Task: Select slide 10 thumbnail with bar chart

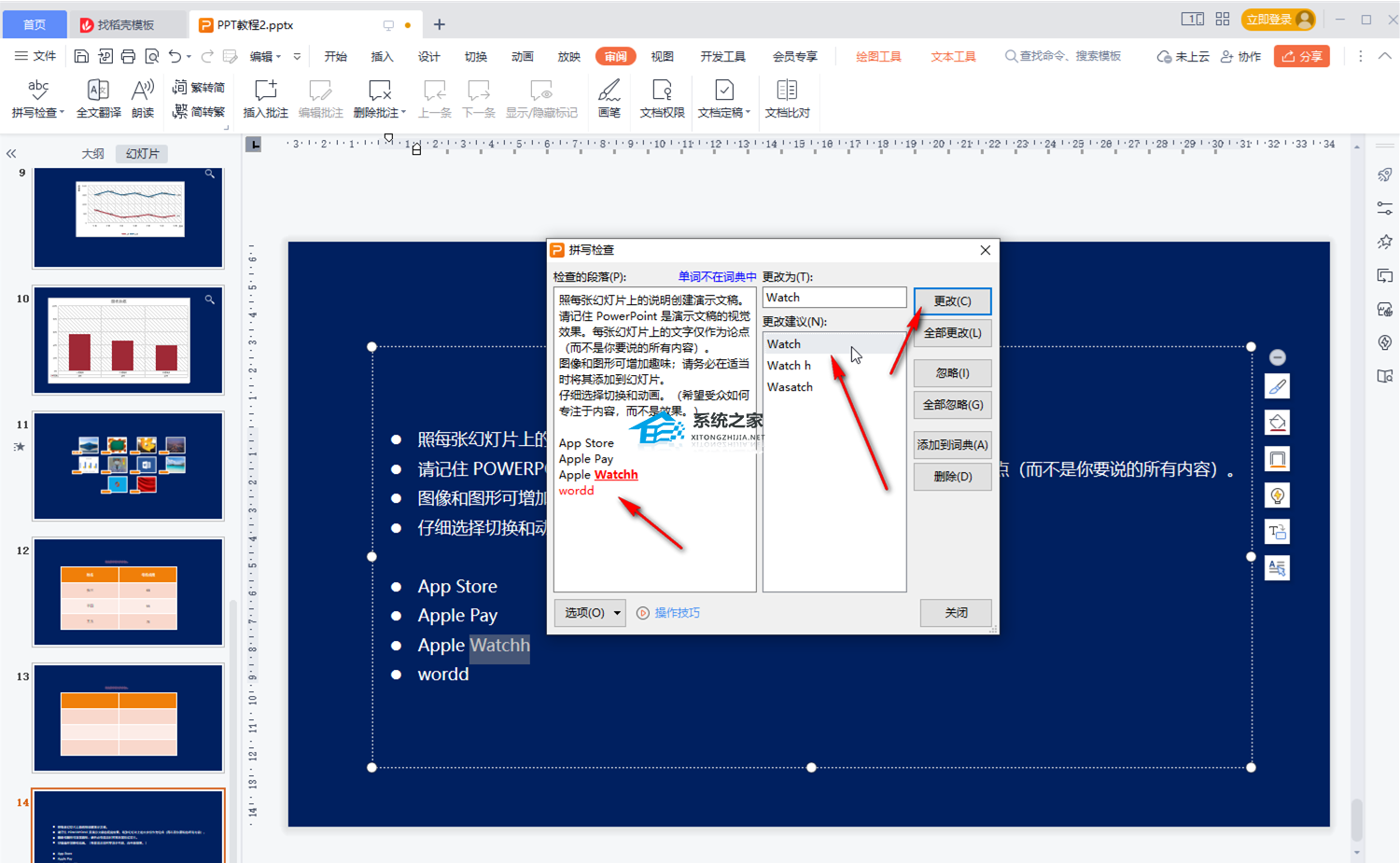Action: (x=128, y=341)
